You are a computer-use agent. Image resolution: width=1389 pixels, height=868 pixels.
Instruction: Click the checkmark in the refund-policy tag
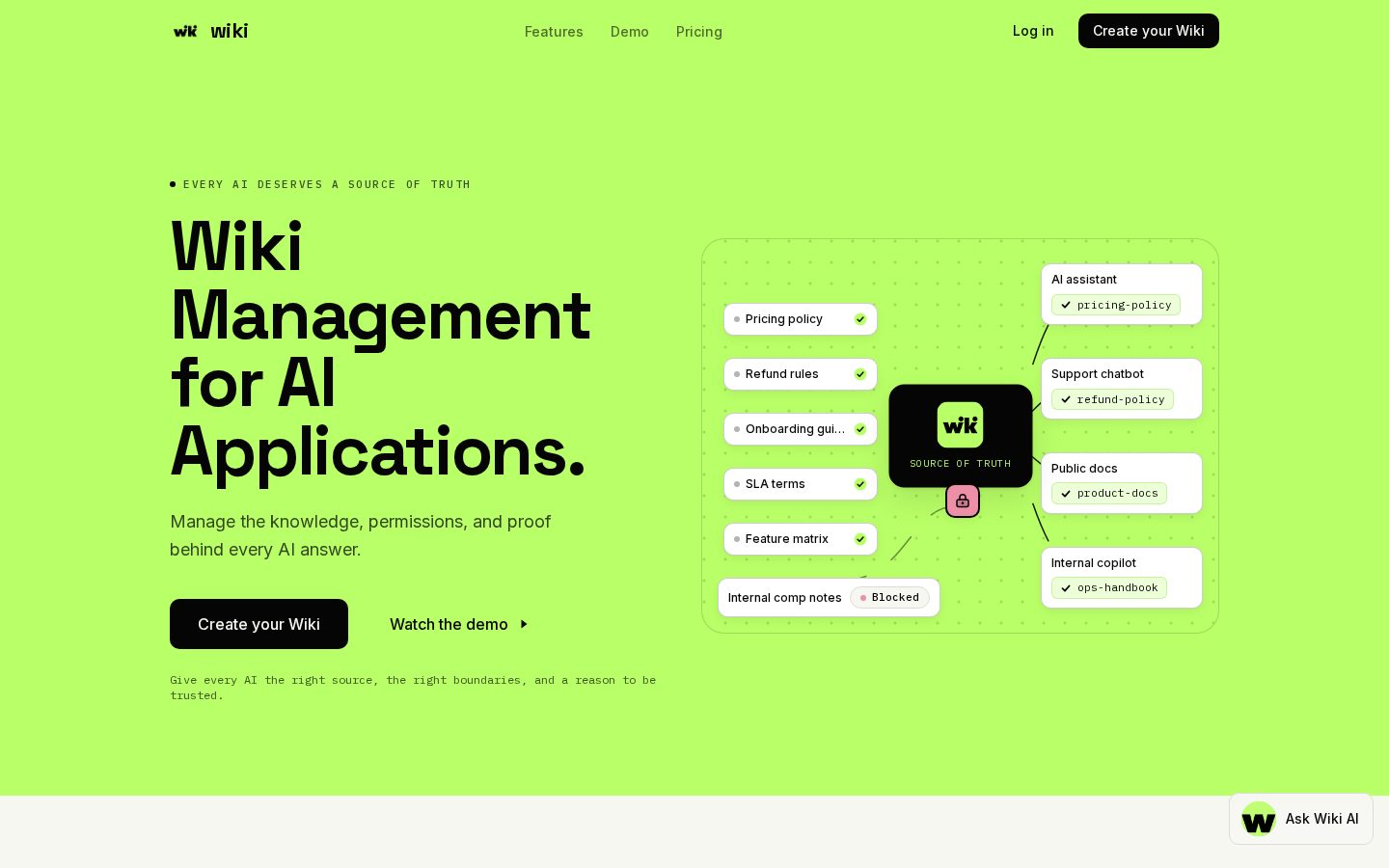[x=1066, y=399]
